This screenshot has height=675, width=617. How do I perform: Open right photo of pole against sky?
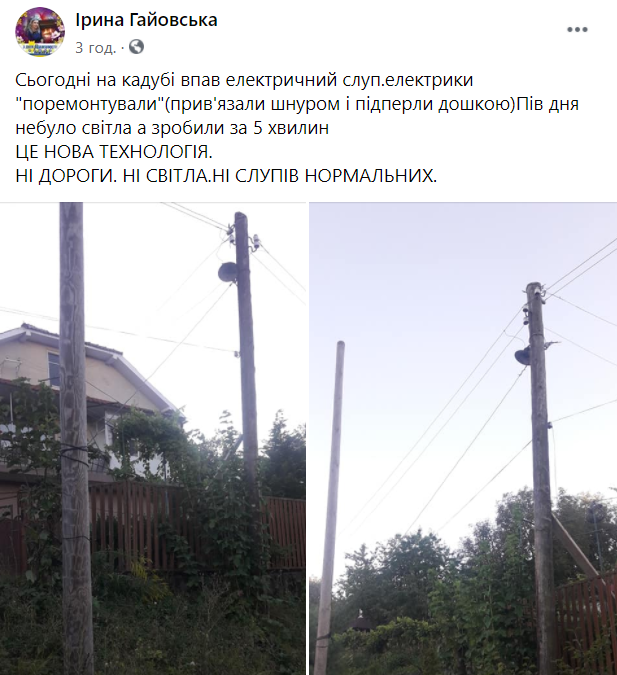point(463,438)
